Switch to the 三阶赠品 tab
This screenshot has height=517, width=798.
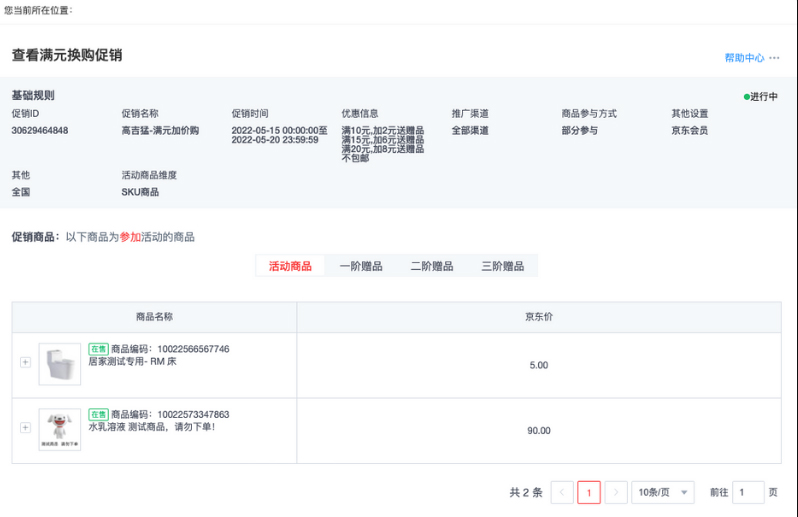502,266
